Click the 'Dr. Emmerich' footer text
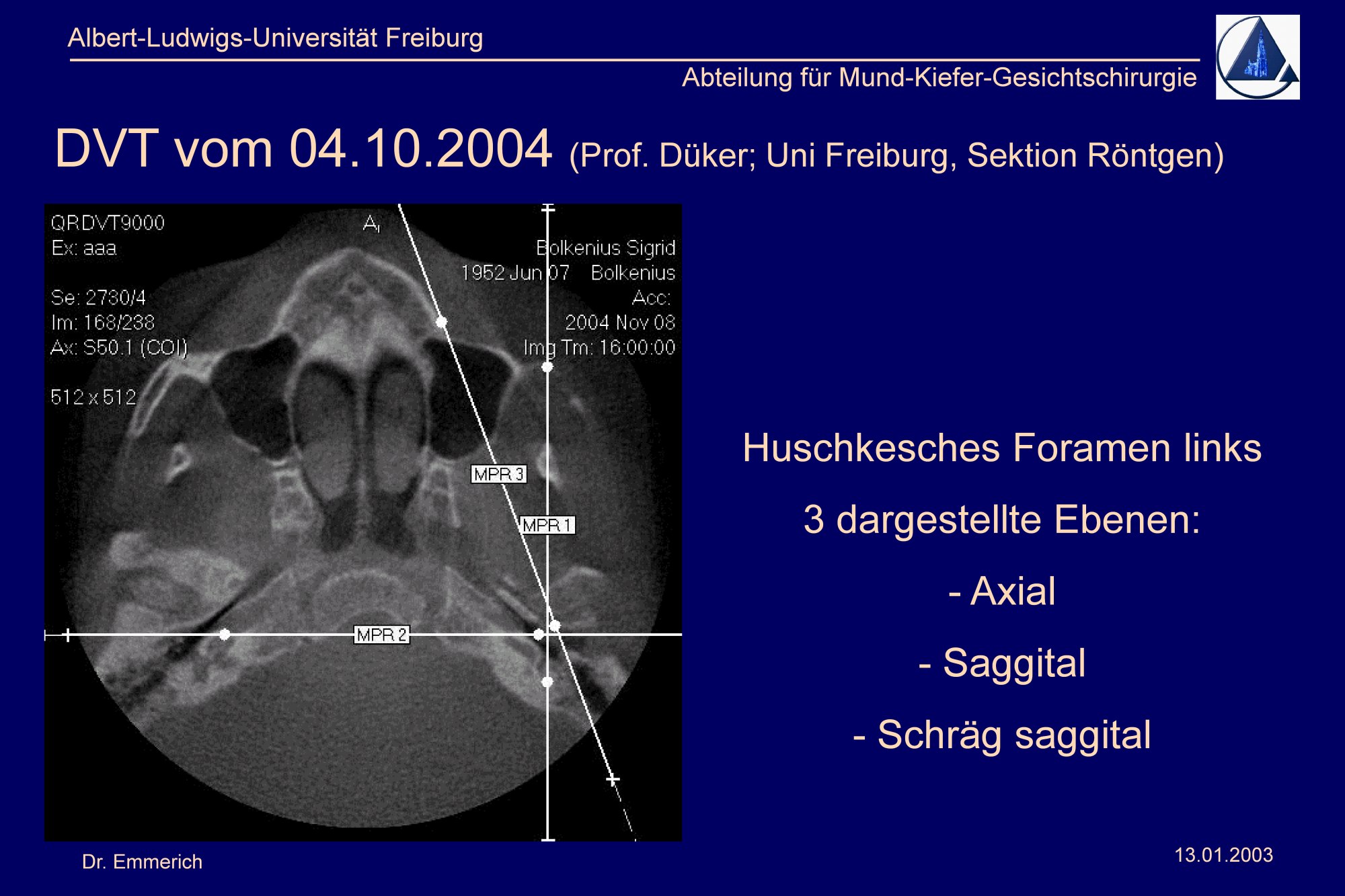1345x896 pixels. coord(142,862)
